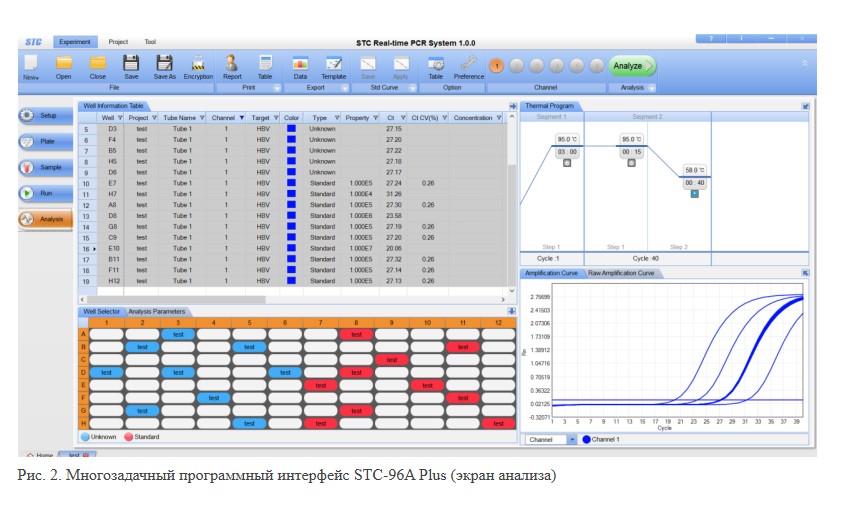
Task: Switch to the Raw Amplification Curve tab
Action: pyautogui.click(x=620, y=273)
